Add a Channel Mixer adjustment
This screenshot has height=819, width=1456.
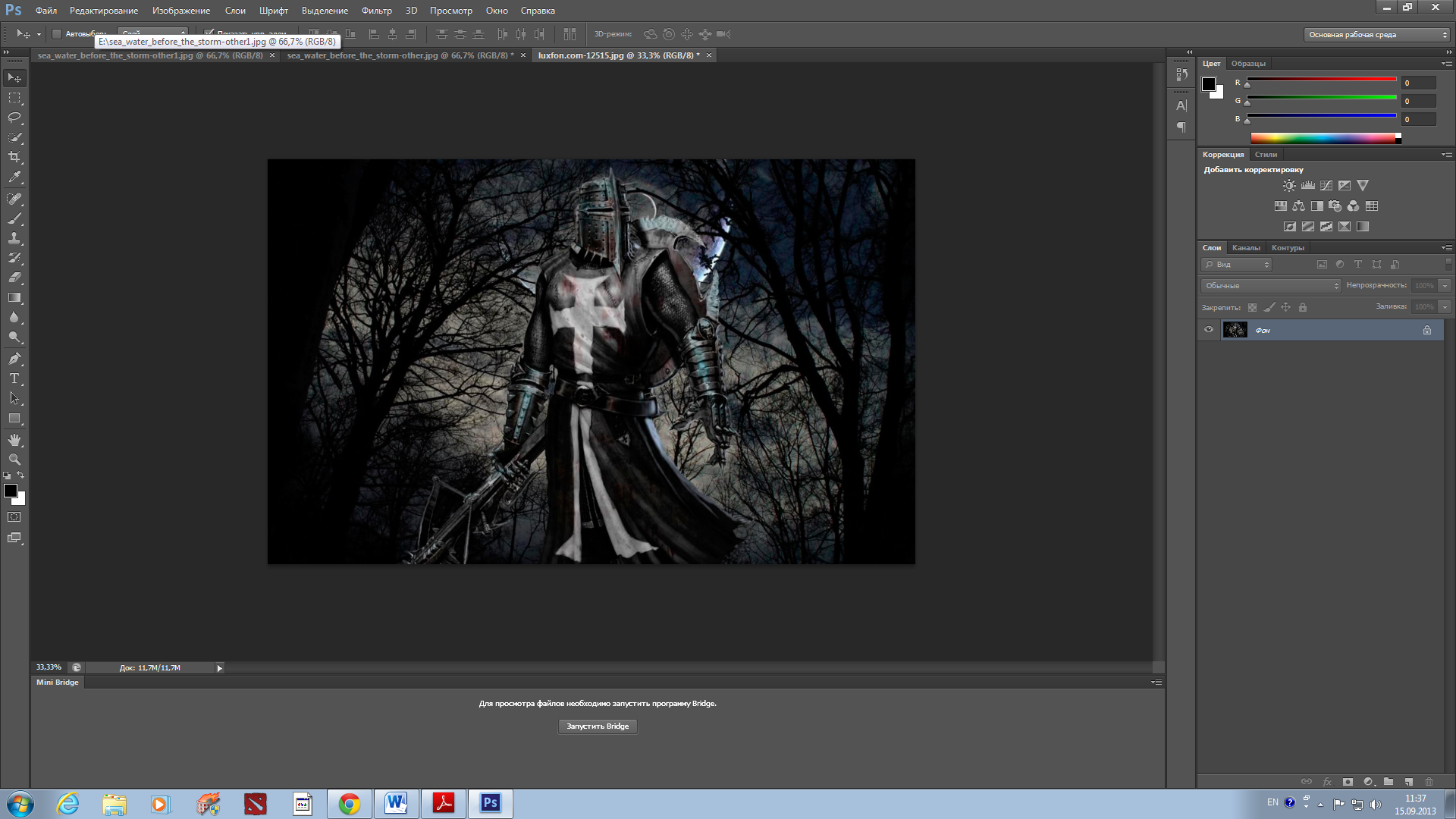1354,206
